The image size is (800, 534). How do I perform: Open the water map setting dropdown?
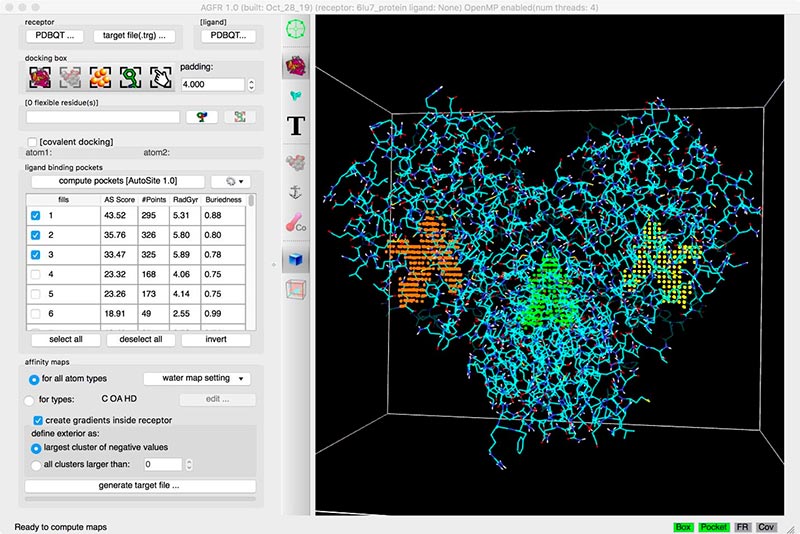click(196, 379)
